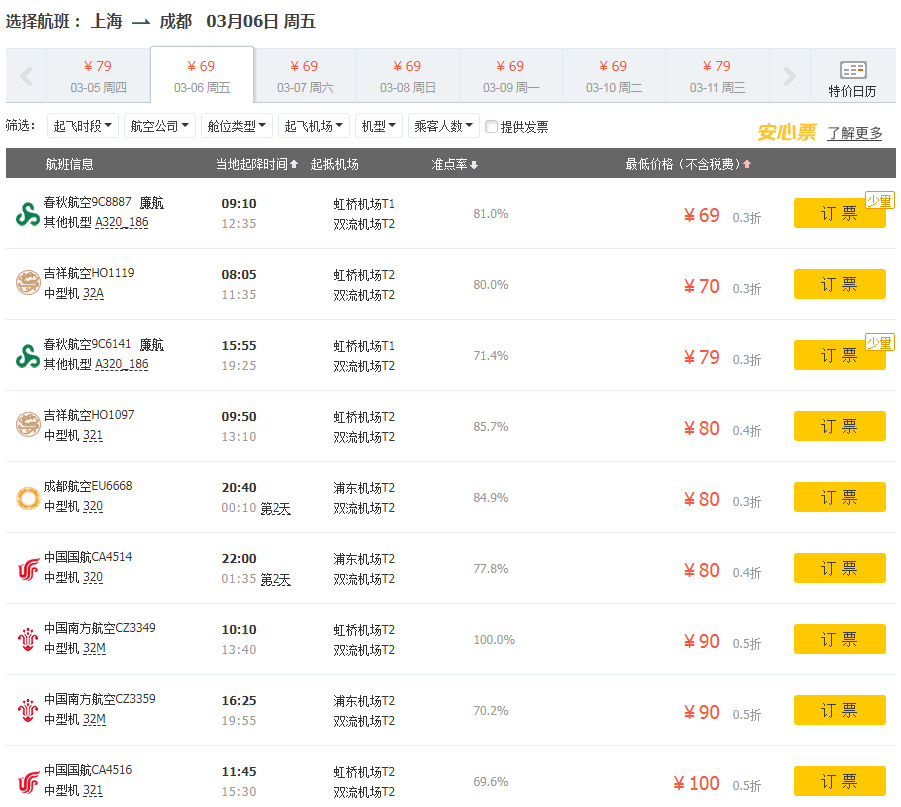Click aircraft type 321 for flight CA4516
Viewport: 901px width, 807px height.
pyautogui.click(x=93, y=790)
